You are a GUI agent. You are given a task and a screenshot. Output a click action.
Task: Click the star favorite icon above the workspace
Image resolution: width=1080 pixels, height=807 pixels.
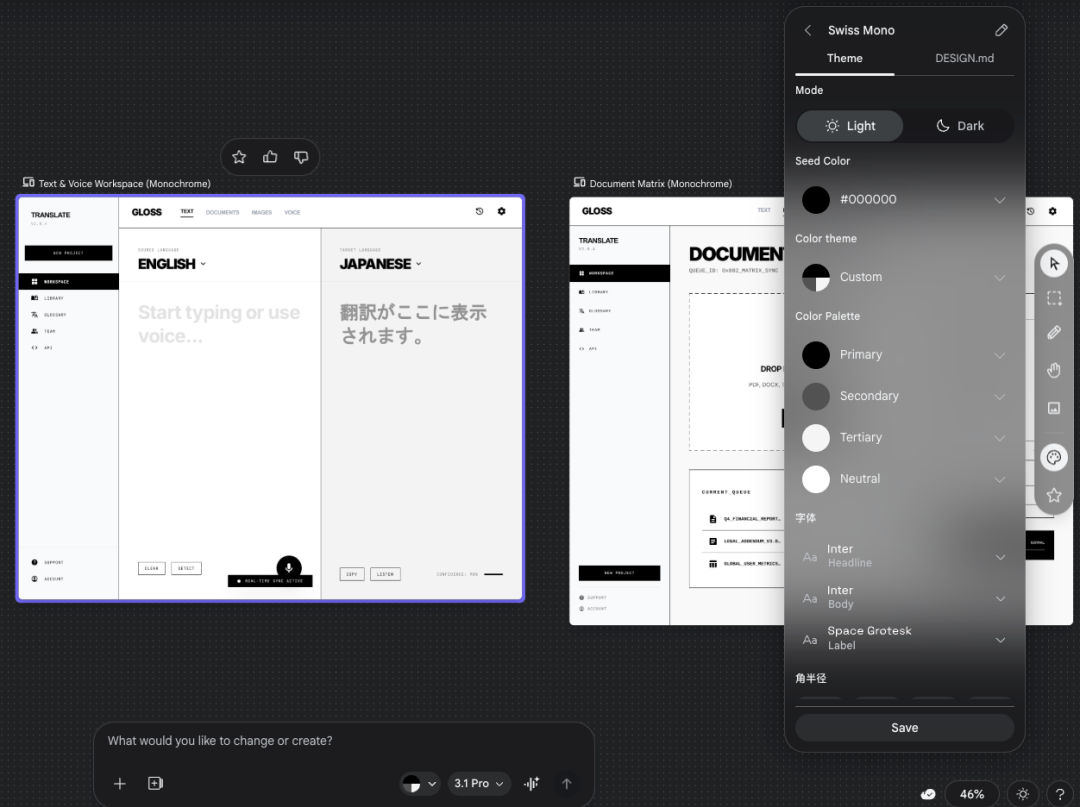(x=239, y=157)
